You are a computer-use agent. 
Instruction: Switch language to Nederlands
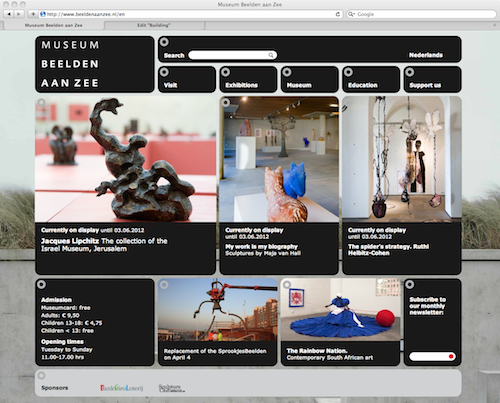pos(426,55)
